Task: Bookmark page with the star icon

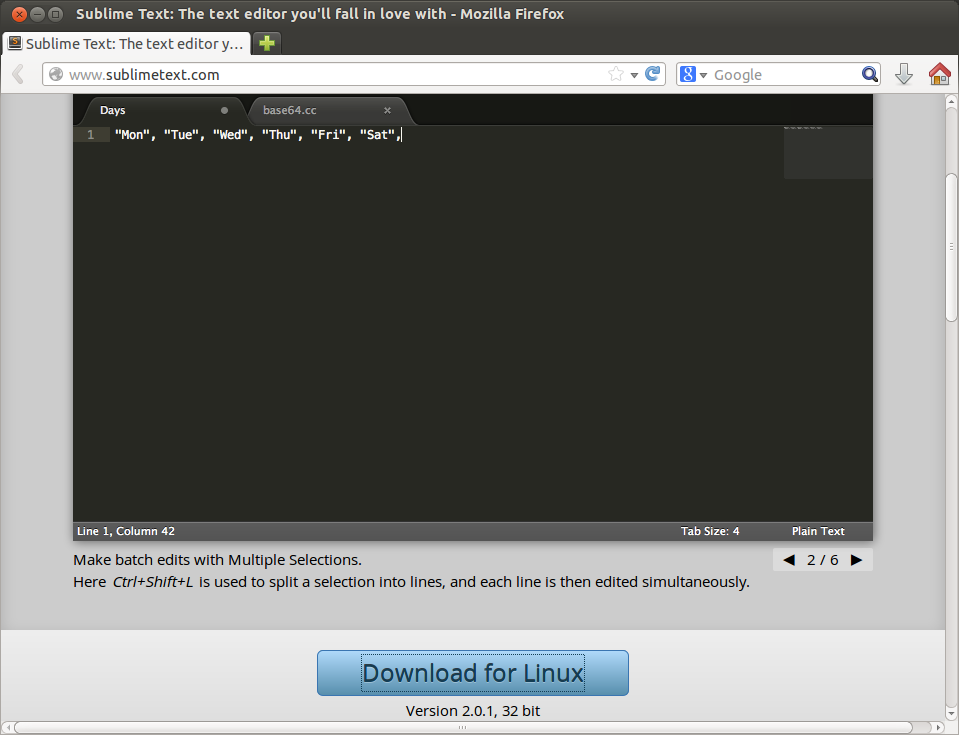Action: point(616,75)
